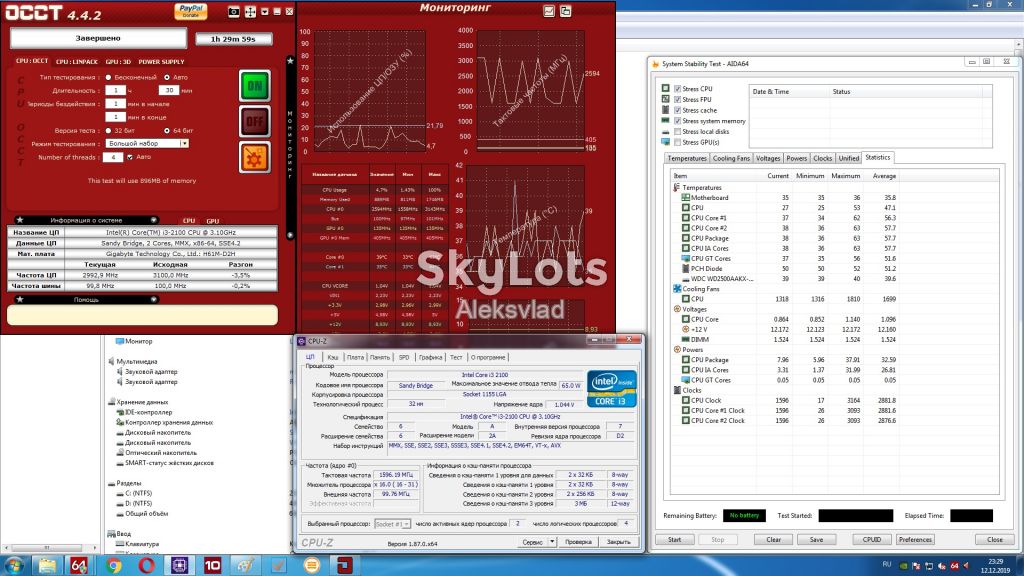
Task: Open the Temperatures tab in AIDA64
Action: (x=686, y=158)
